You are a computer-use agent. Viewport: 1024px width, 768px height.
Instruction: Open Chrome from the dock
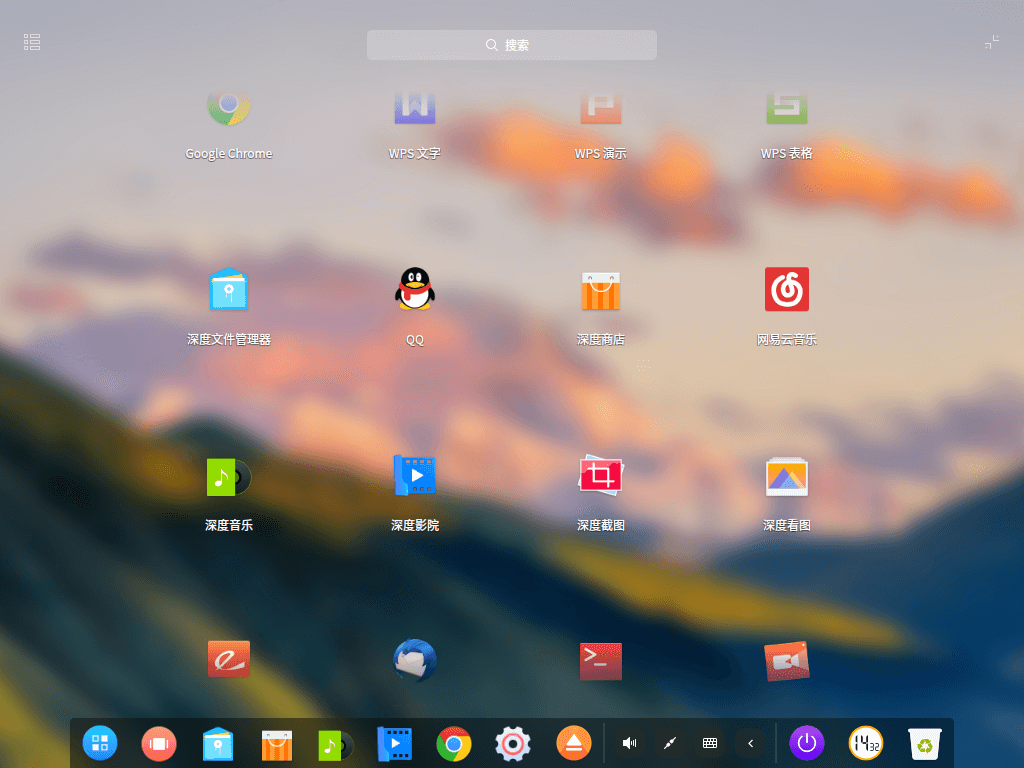[x=454, y=744]
